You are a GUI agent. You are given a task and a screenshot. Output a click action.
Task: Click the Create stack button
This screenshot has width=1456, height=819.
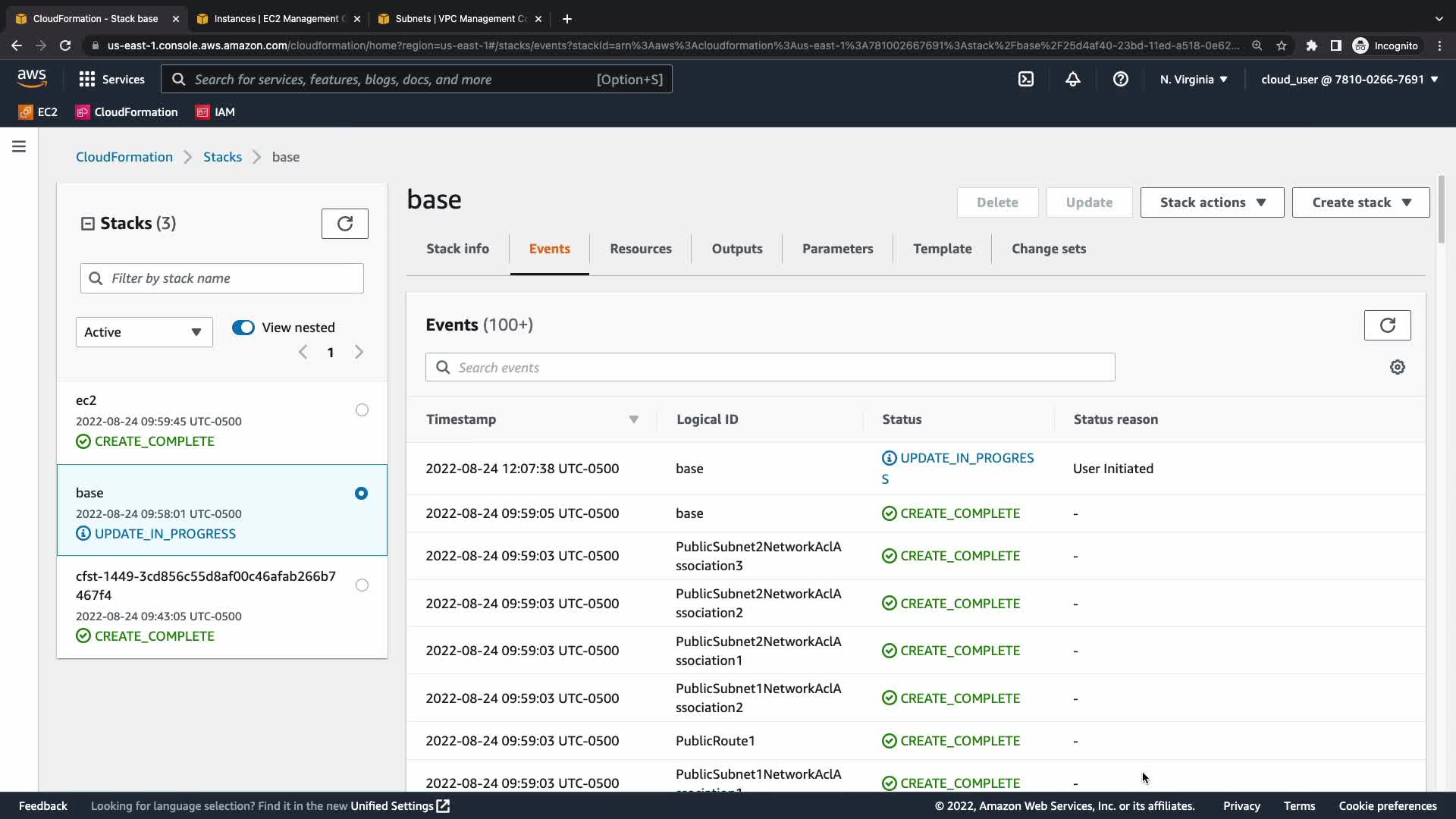coord(1360,202)
